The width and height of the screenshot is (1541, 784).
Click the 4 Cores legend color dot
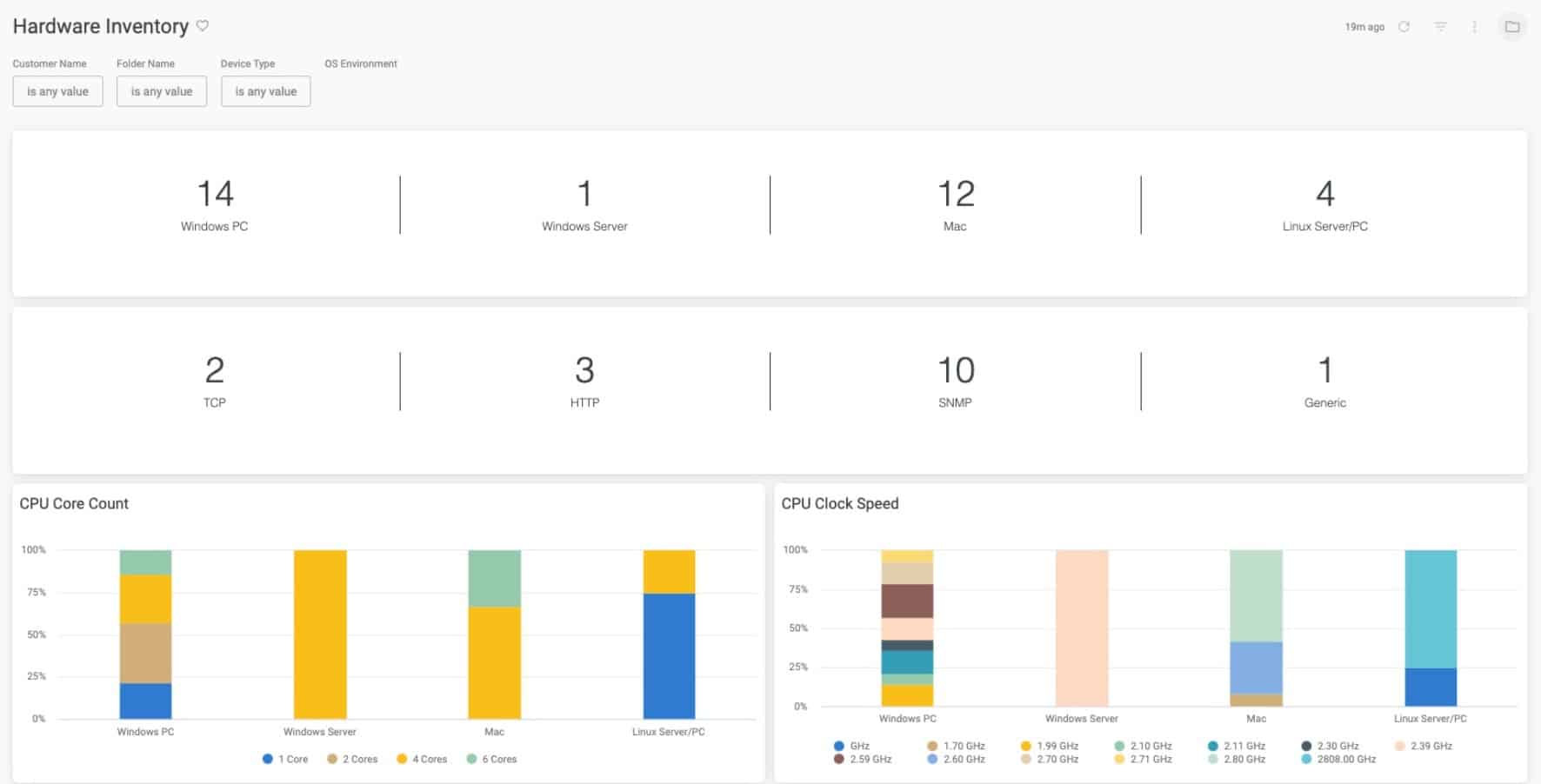tap(402, 760)
